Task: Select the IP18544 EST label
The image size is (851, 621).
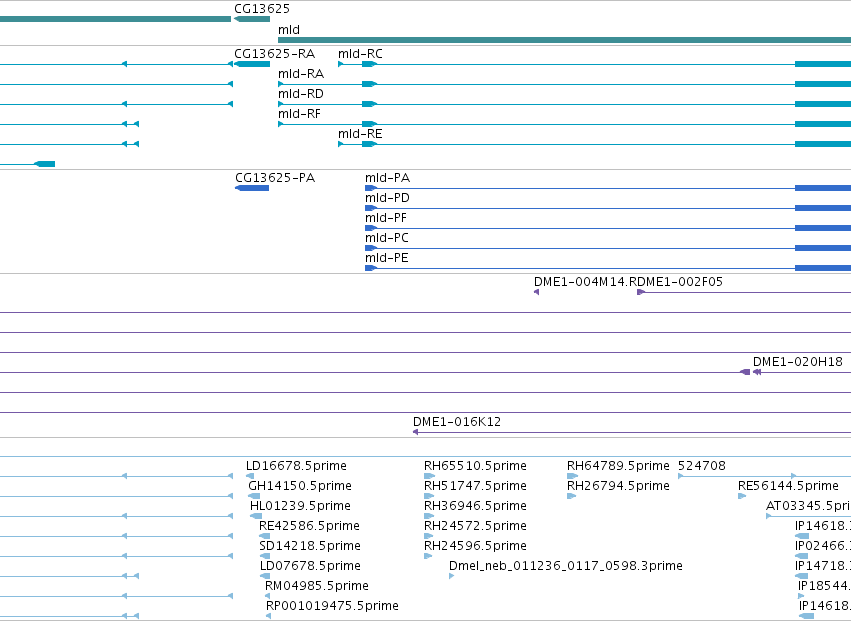Action: [x=824, y=586]
